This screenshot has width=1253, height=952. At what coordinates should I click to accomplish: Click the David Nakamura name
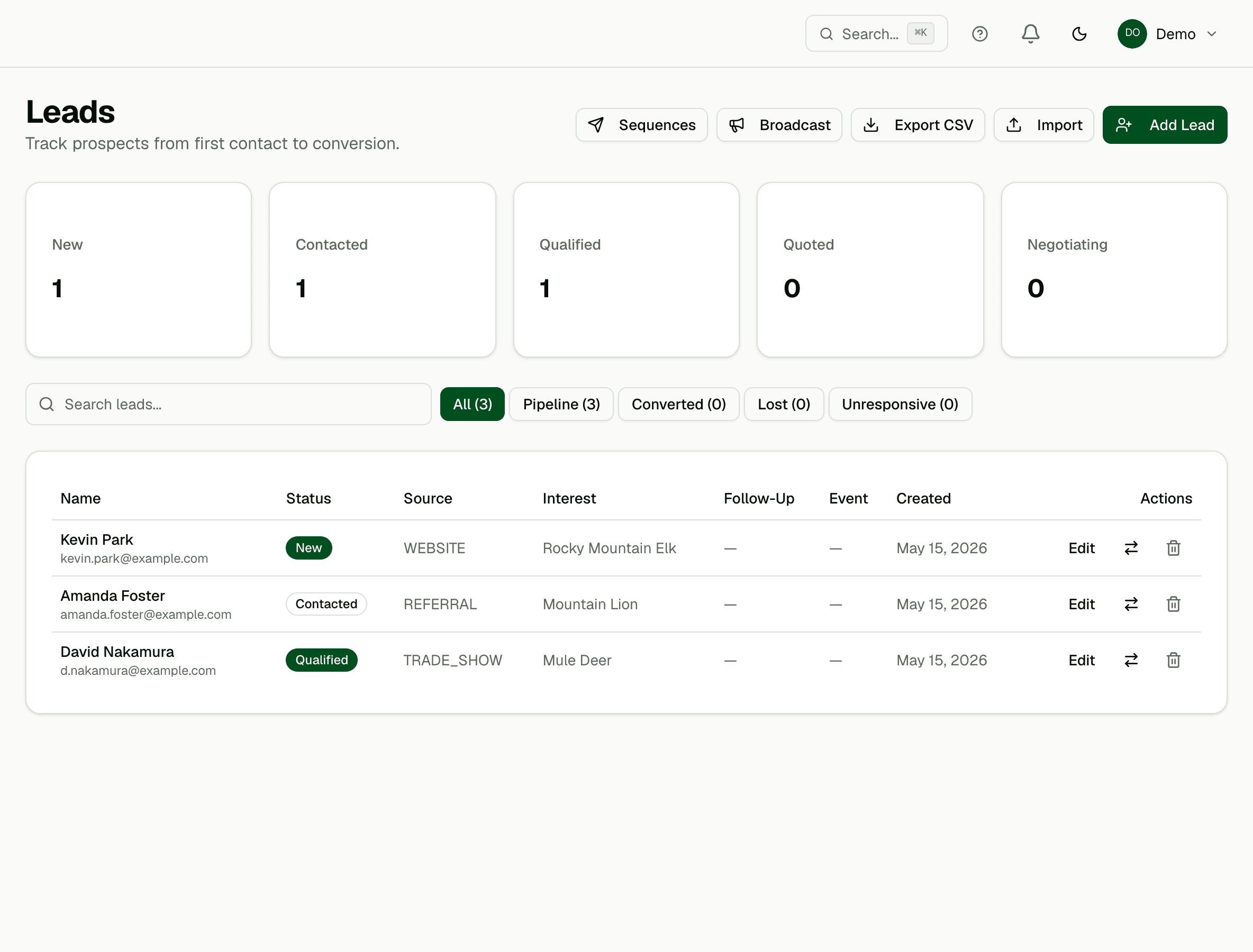(117, 652)
